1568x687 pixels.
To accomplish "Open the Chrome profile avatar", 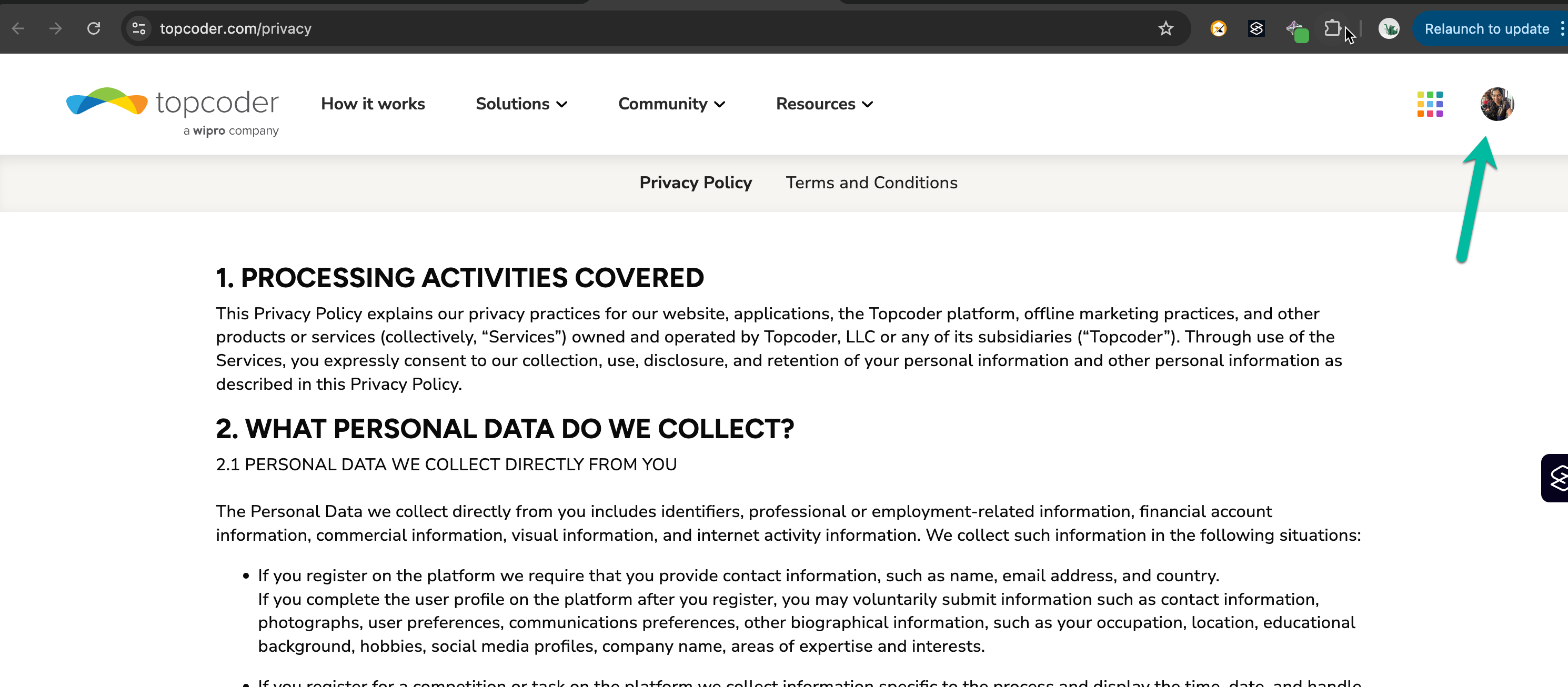I will click(x=1389, y=28).
